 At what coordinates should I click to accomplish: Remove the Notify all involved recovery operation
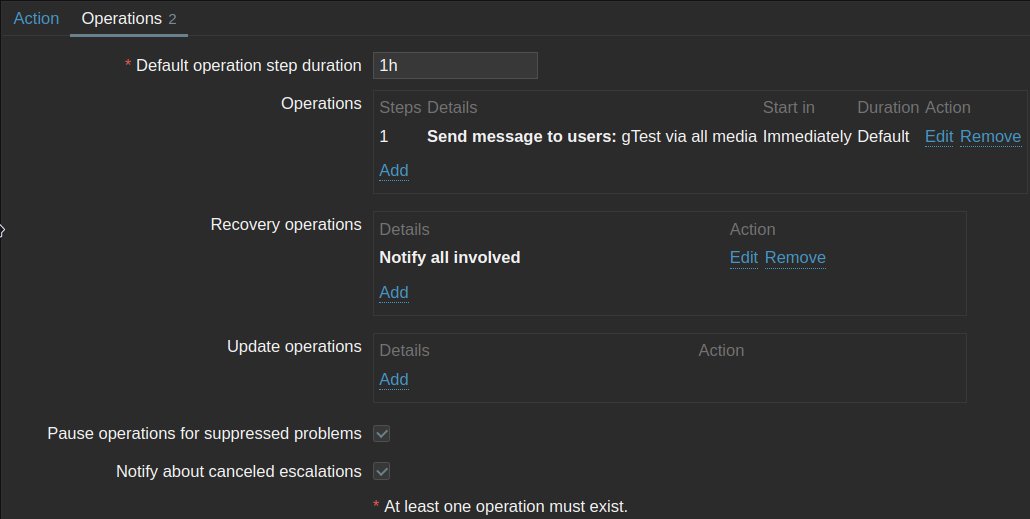click(x=795, y=258)
